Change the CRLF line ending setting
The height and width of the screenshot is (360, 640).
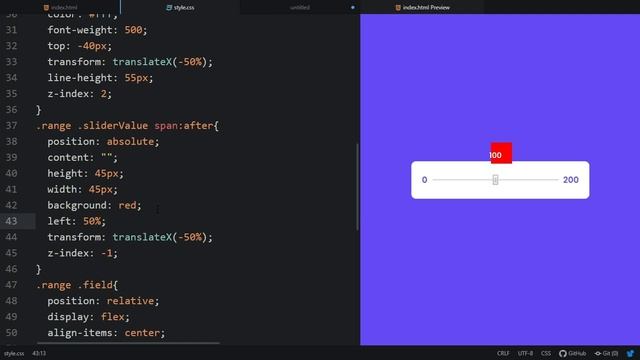(x=503, y=353)
